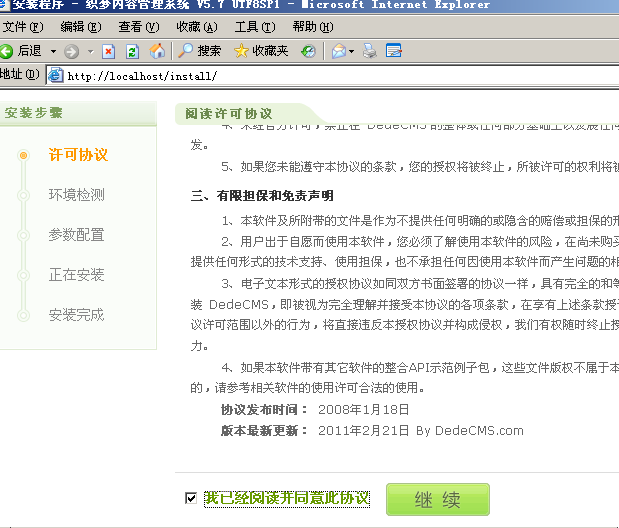Open the 收藏夹 favorites pane

click(x=261, y=51)
